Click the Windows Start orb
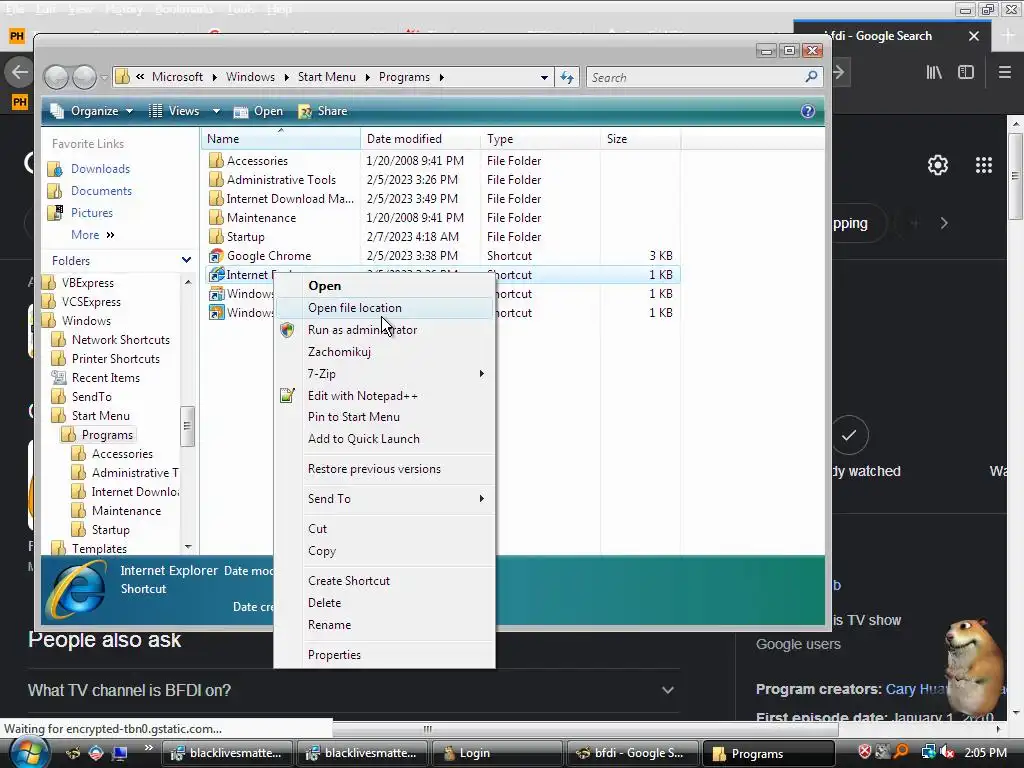Image resolution: width=1024 pixels, height=768 pixels. (29, 753)
